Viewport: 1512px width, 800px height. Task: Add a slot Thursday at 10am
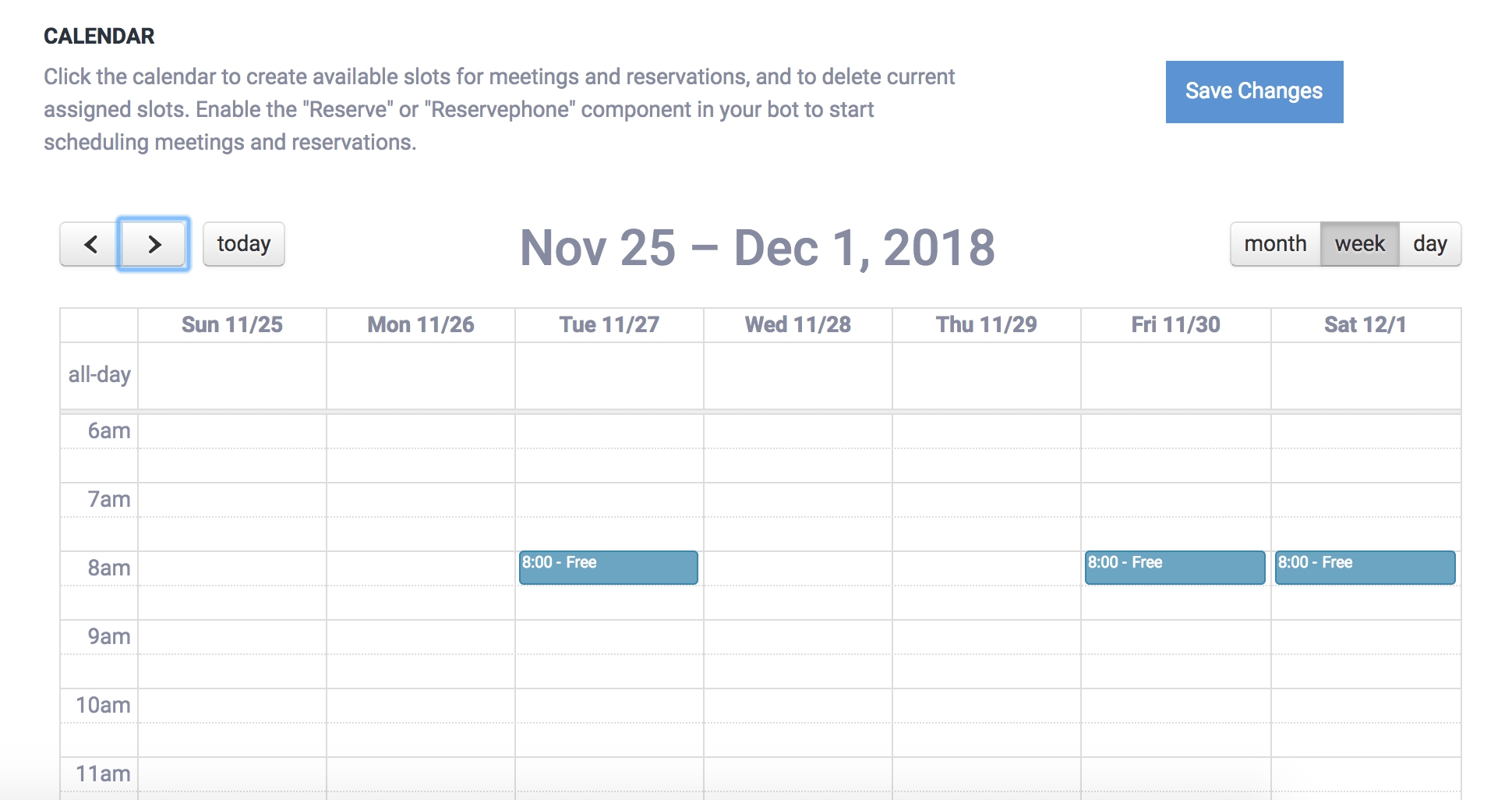coord(987,706)
